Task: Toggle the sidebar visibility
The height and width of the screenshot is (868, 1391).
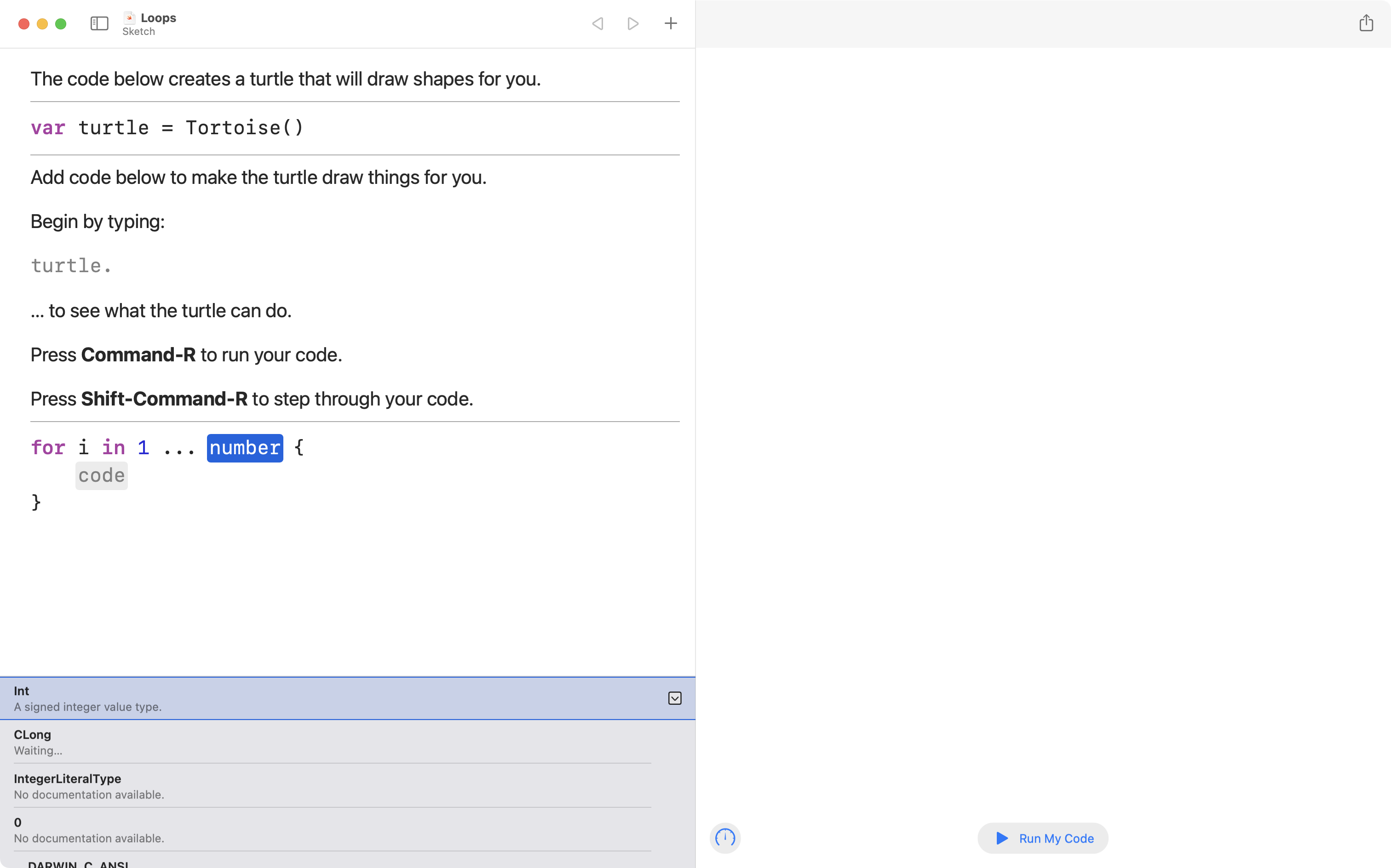Action: [98, 23]
